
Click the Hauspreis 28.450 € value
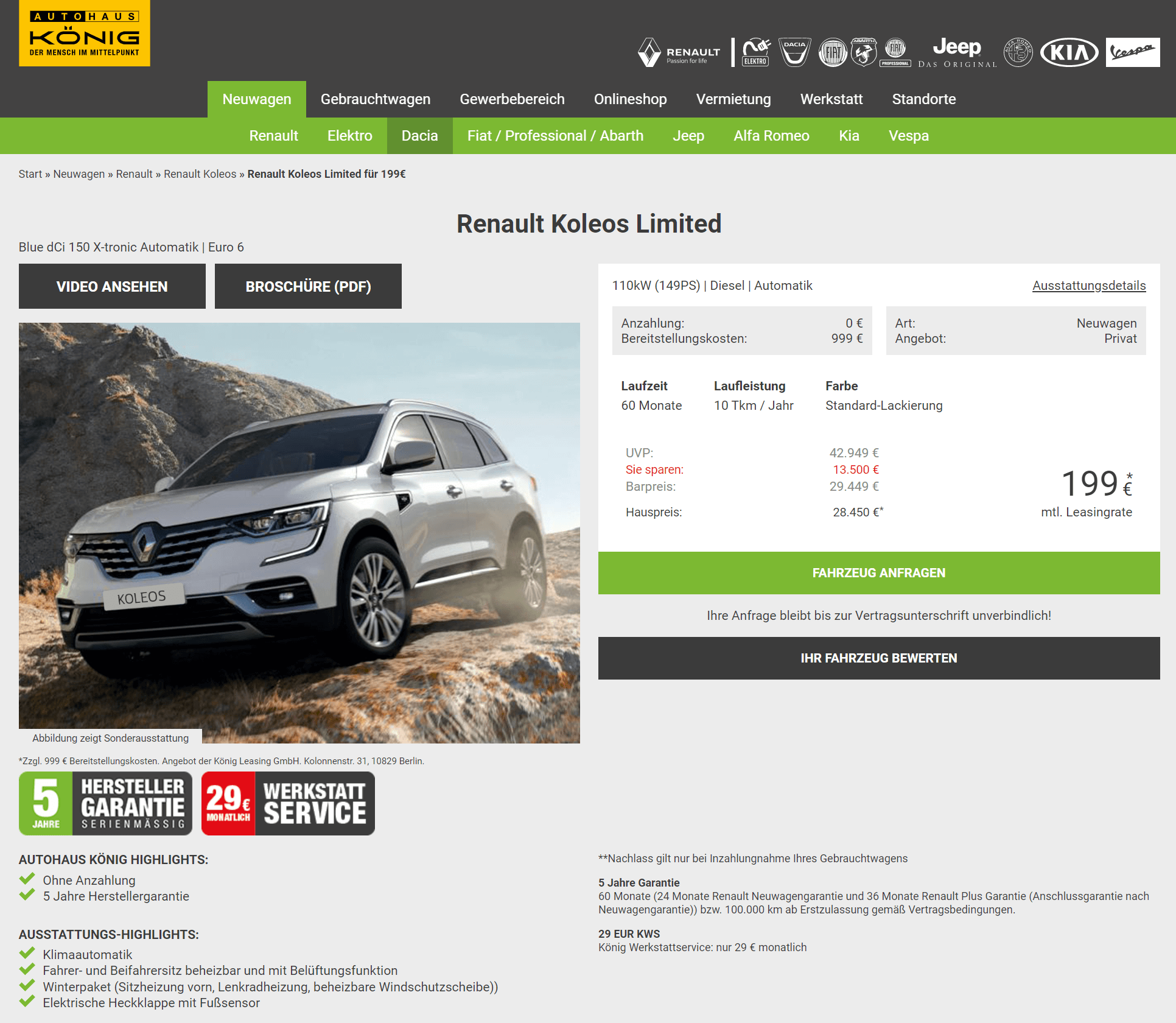coord(858,512)
